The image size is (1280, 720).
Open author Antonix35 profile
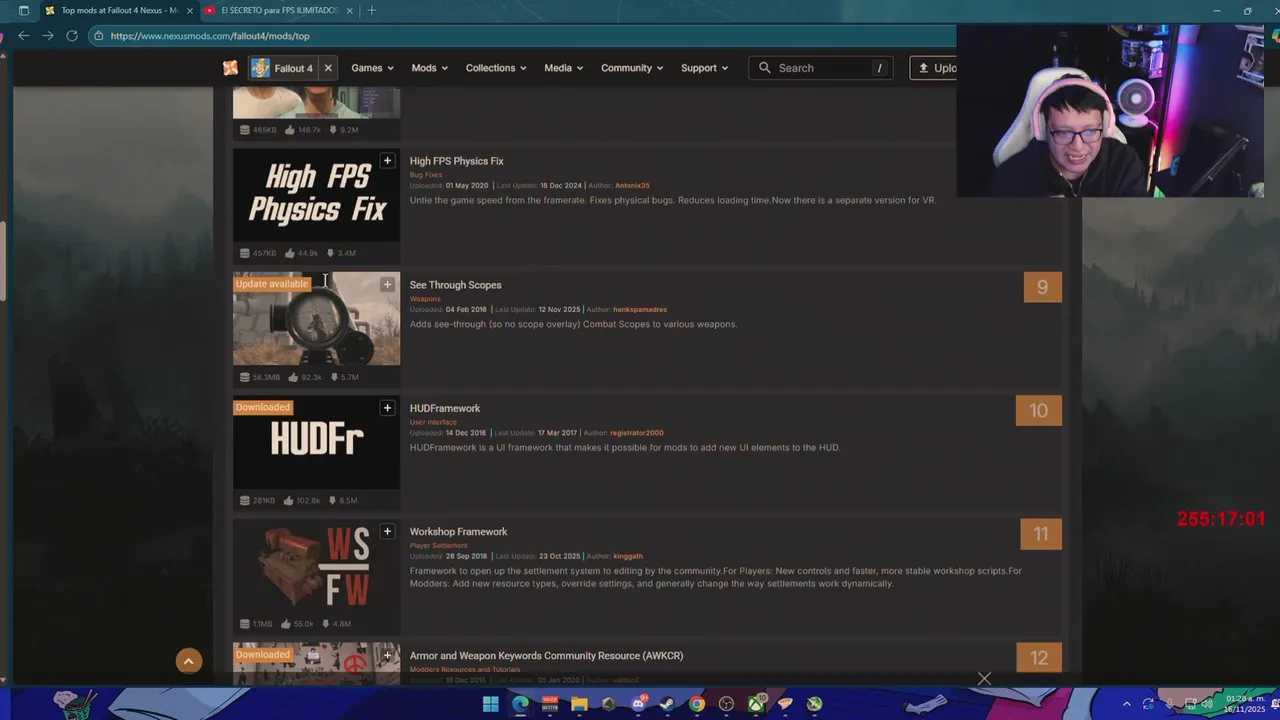click(632, 186)
